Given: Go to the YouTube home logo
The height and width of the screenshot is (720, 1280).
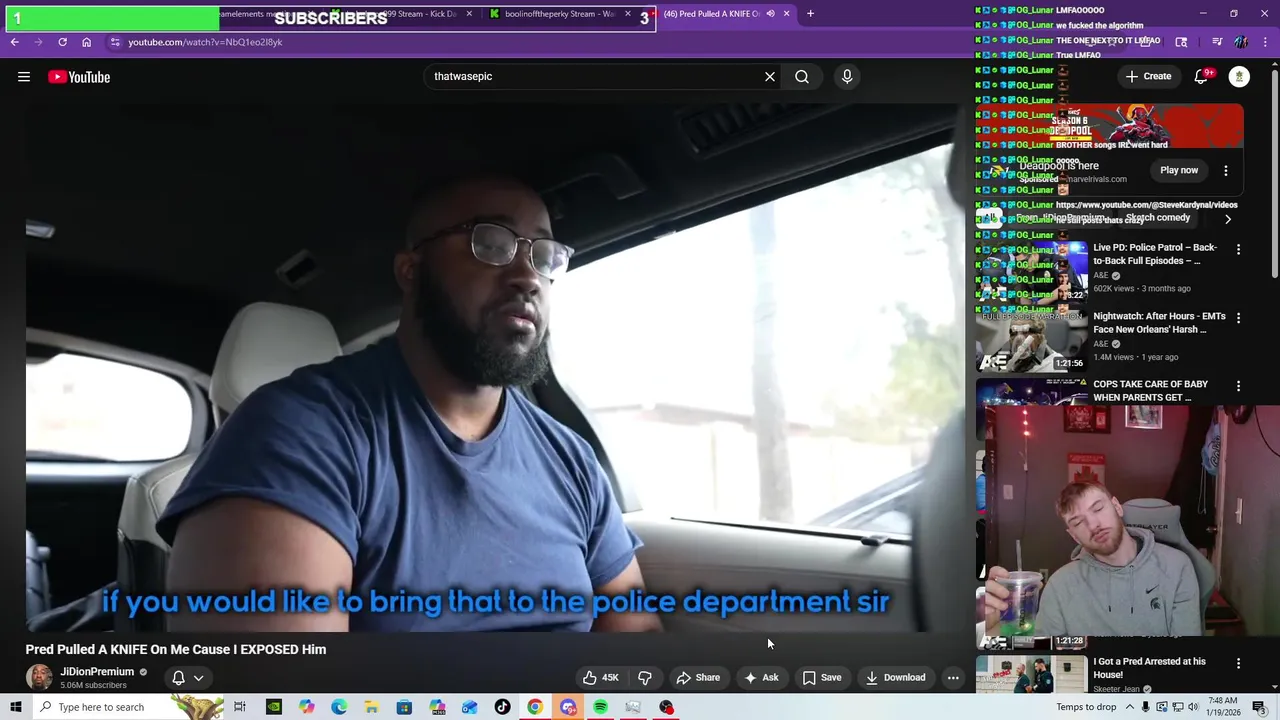Looking at the screenshot, I should coord(79,77).
